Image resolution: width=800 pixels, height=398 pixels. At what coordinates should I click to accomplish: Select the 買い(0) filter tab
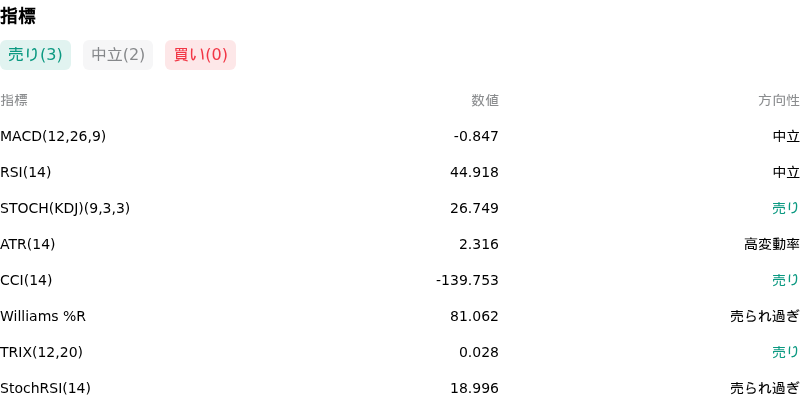pos(200,55)
